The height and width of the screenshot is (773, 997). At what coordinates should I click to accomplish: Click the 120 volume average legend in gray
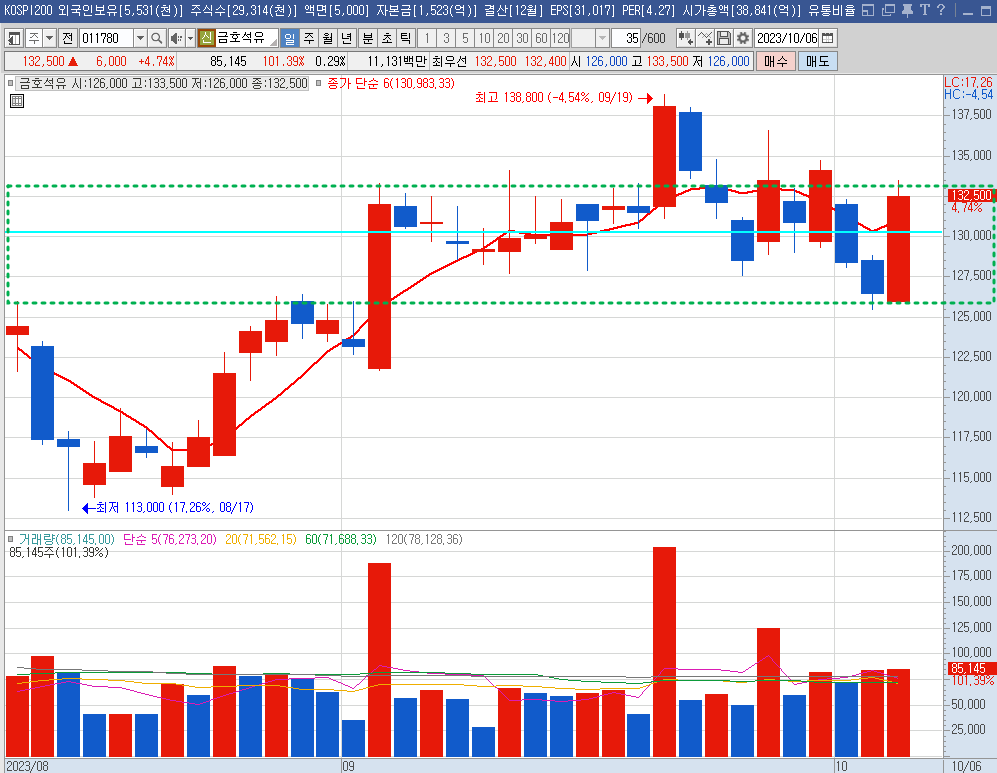pyautogui.click(x=424, y=539)
